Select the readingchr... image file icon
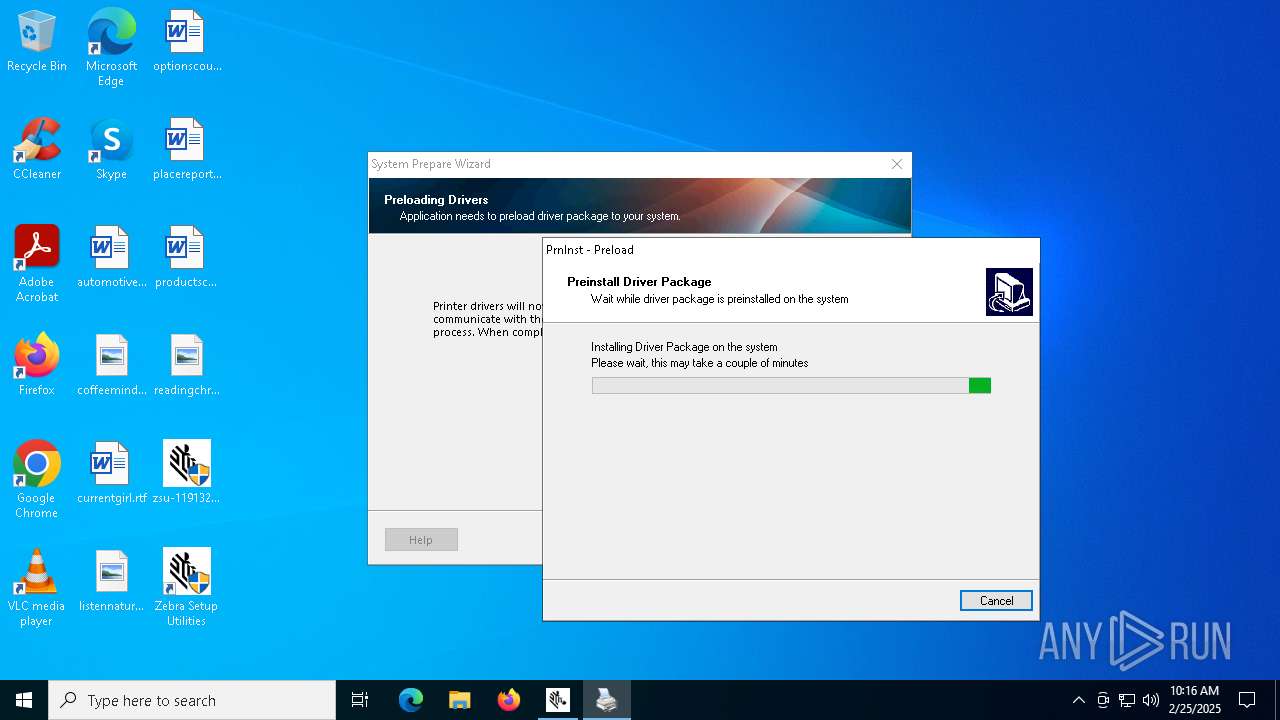The width and height of the screenshot is (1280, 720). coord(187,366)
